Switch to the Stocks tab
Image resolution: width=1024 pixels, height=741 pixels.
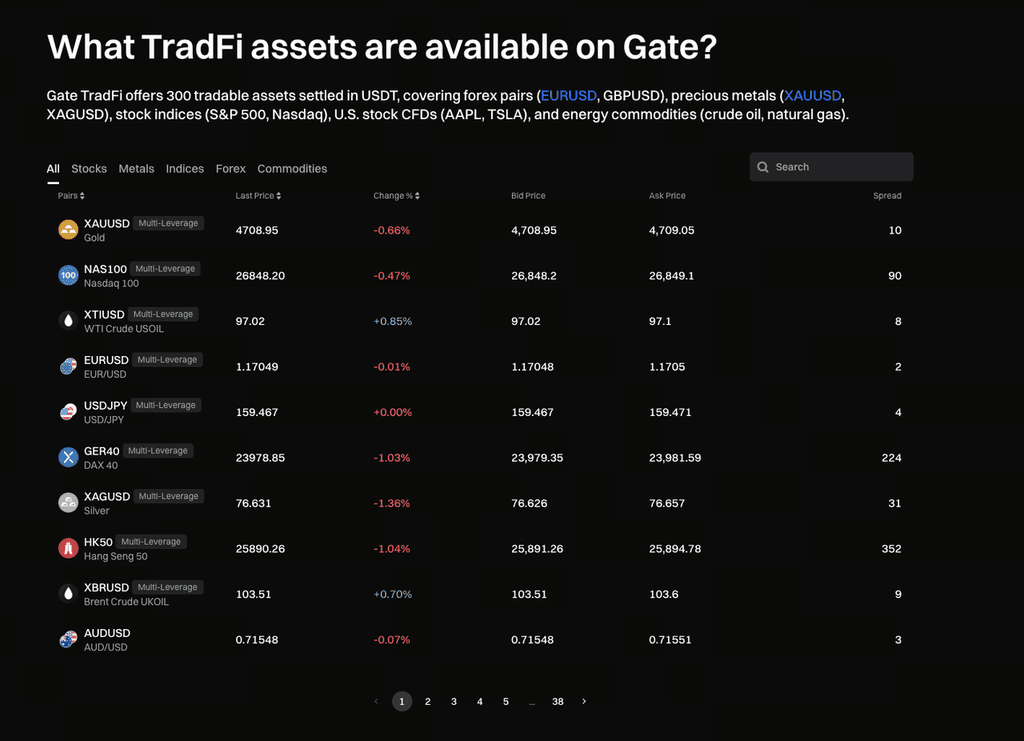pyautogui.click(x=89, y=168)
